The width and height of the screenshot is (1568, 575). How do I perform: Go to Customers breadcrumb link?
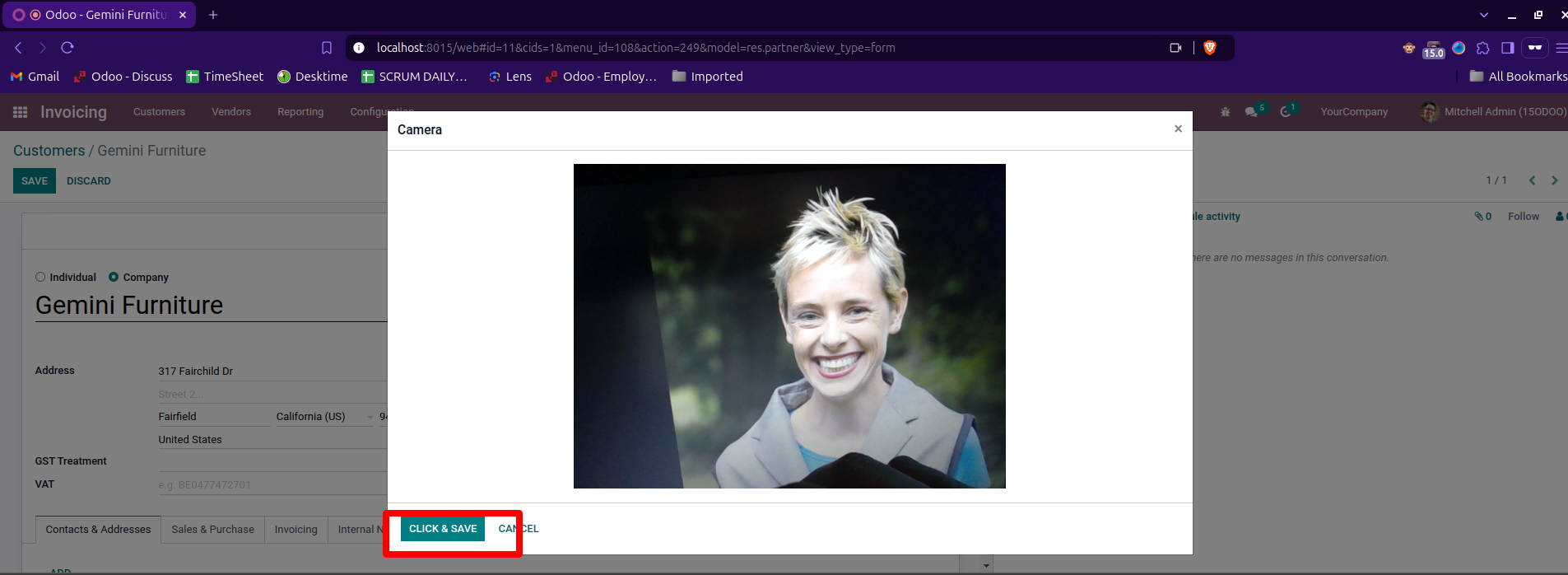point(49,151)
